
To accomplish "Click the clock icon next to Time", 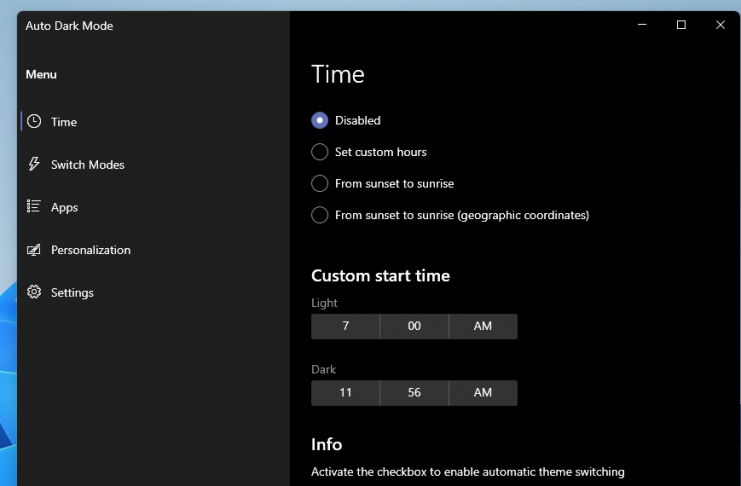I will point(34,122).
